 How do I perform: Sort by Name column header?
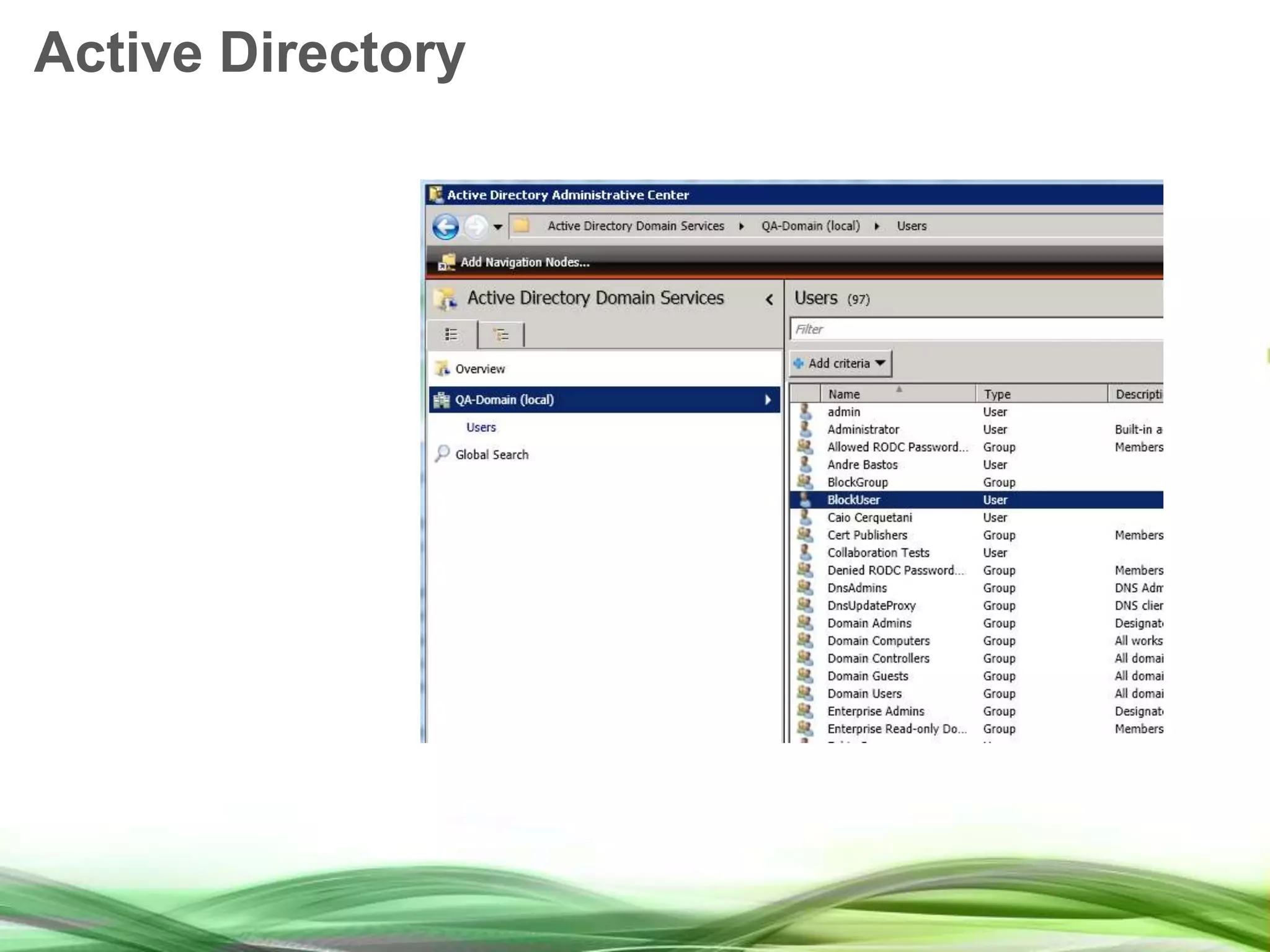click(899, 394)
